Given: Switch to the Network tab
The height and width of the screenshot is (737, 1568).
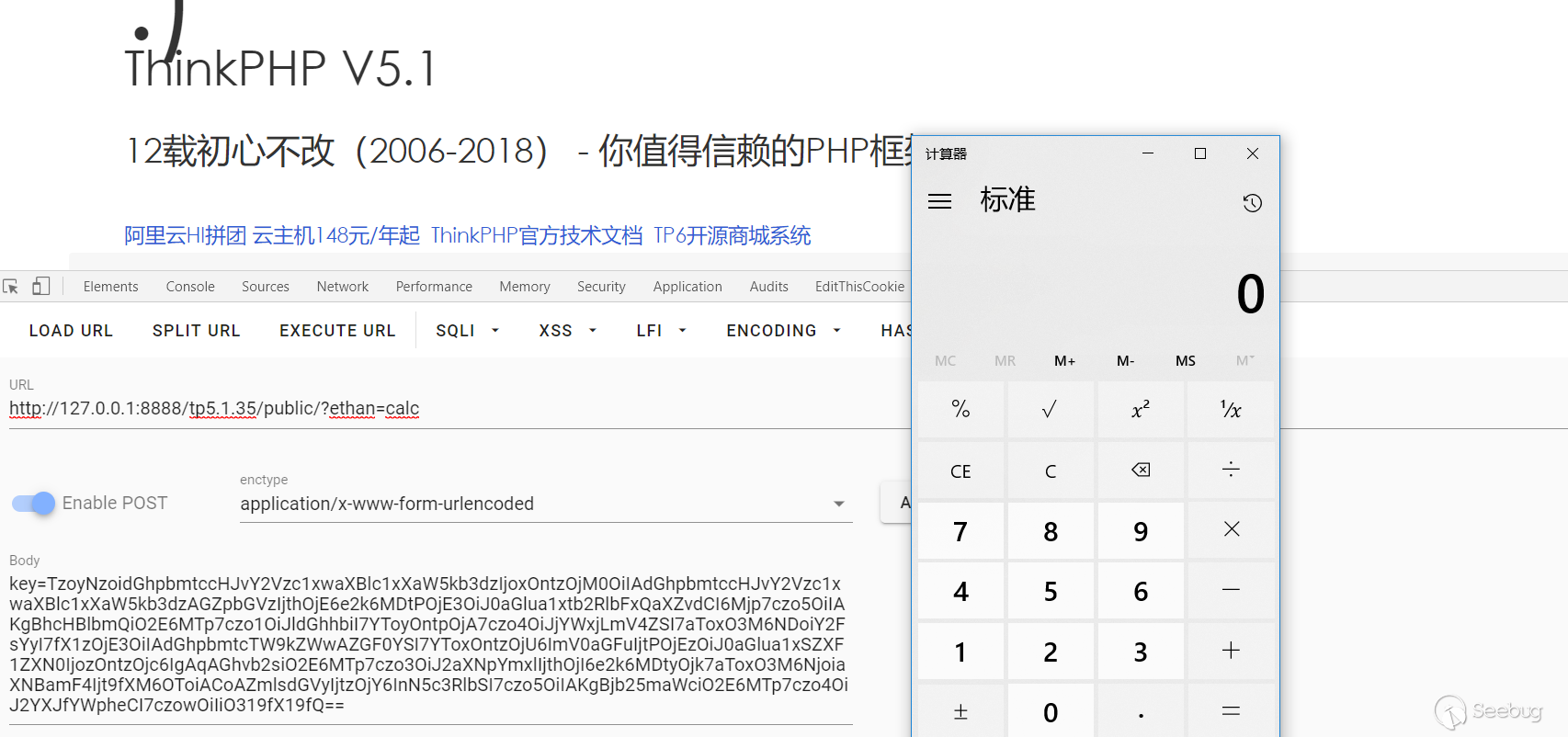Looking at the screenshot, I should (x=343, y=287).
